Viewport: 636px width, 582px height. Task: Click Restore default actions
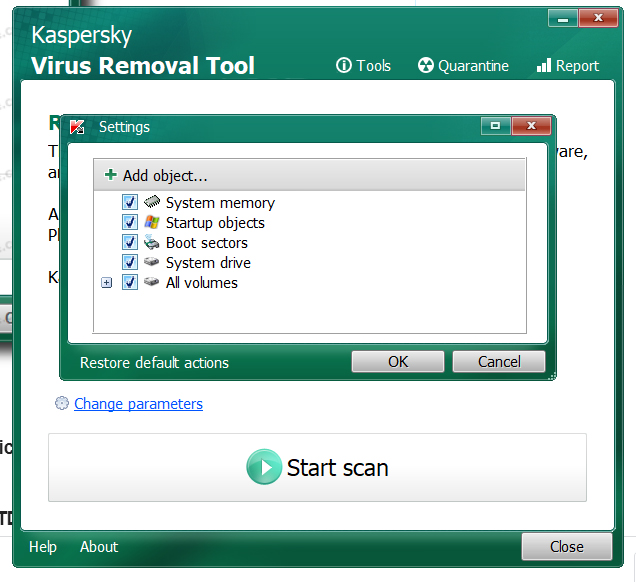(155, 363)
